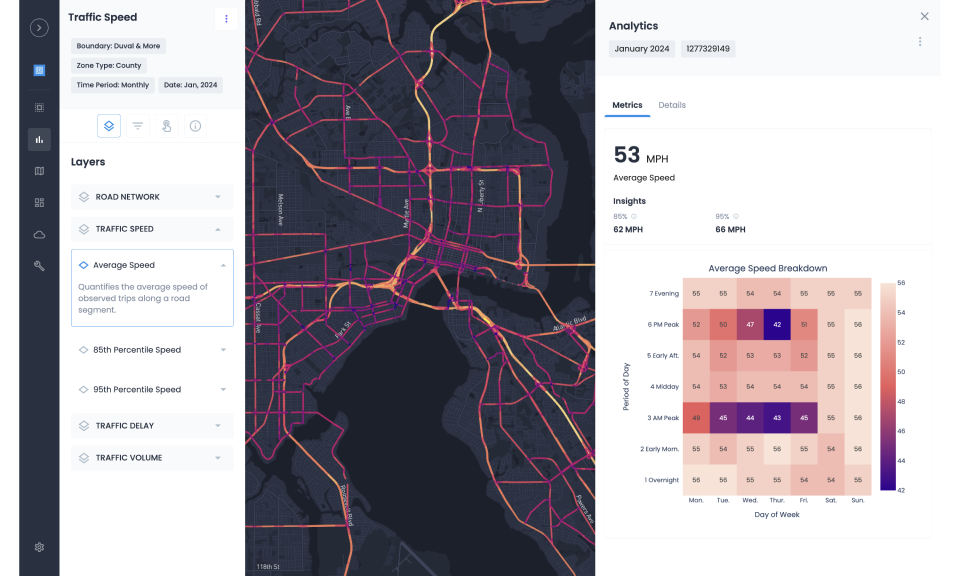Open the filter options icon
Viewport: 960px width, 576px height.
pos(137,126)
